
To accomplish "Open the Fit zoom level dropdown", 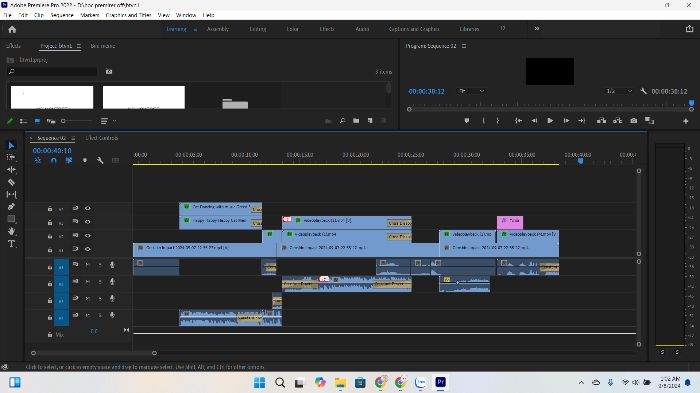I will coord(471,91).
